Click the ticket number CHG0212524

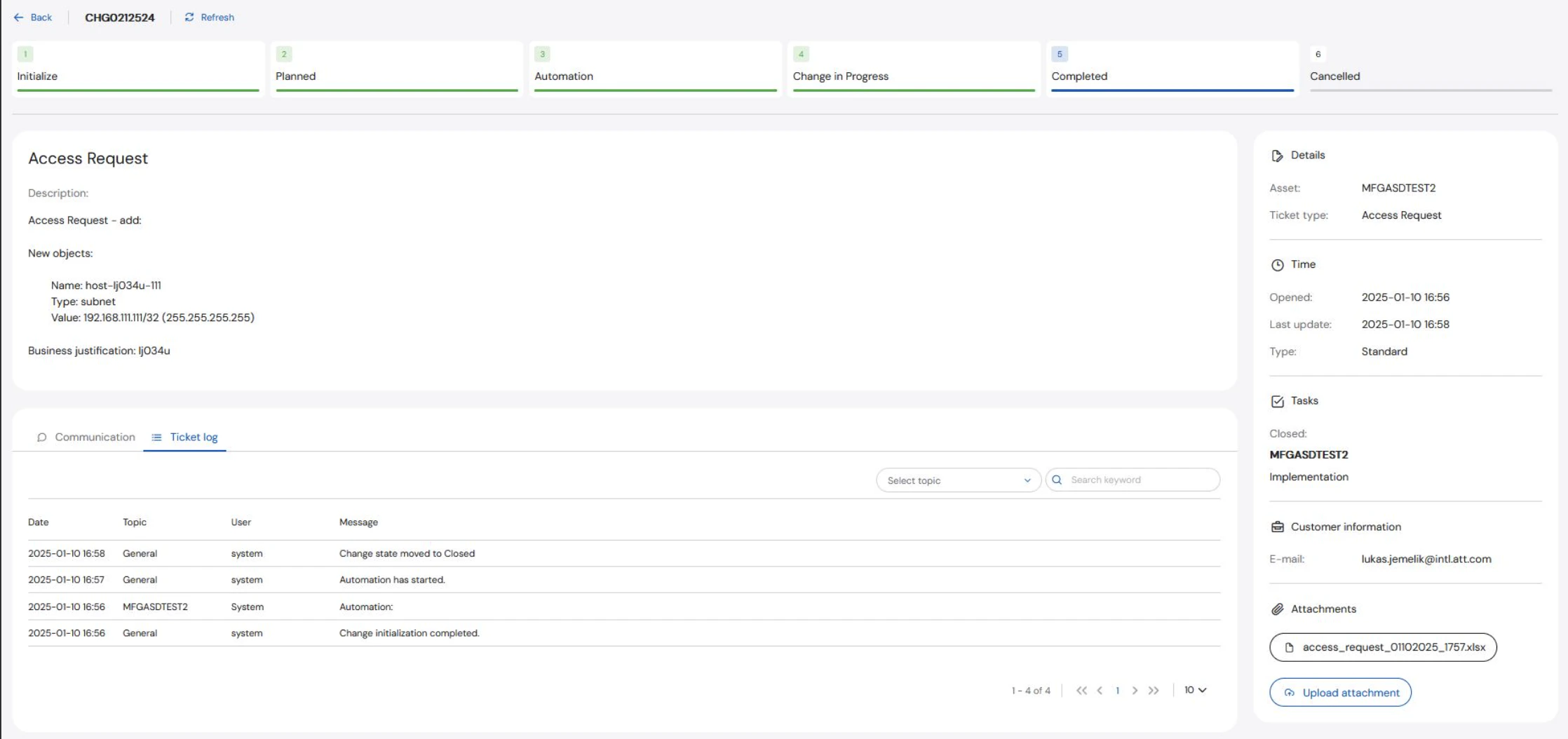pos(120,18)
